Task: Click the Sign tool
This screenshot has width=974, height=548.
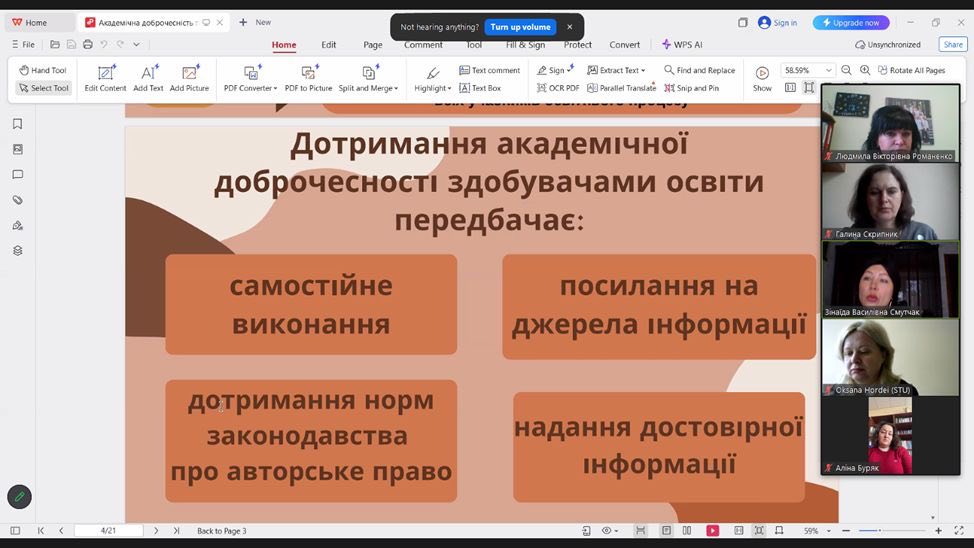Action: coord(555,70)
